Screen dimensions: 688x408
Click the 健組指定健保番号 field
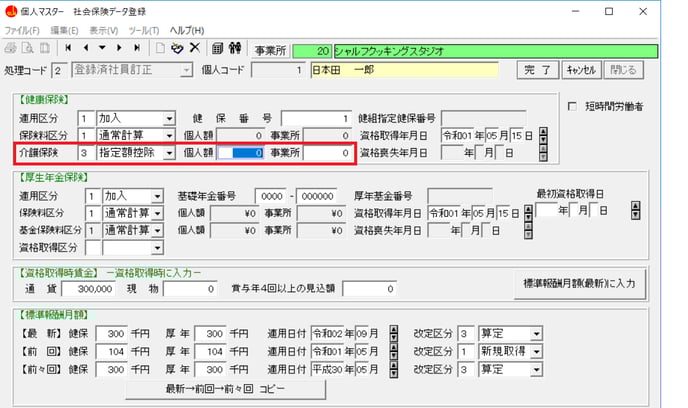tap(484, 118)
